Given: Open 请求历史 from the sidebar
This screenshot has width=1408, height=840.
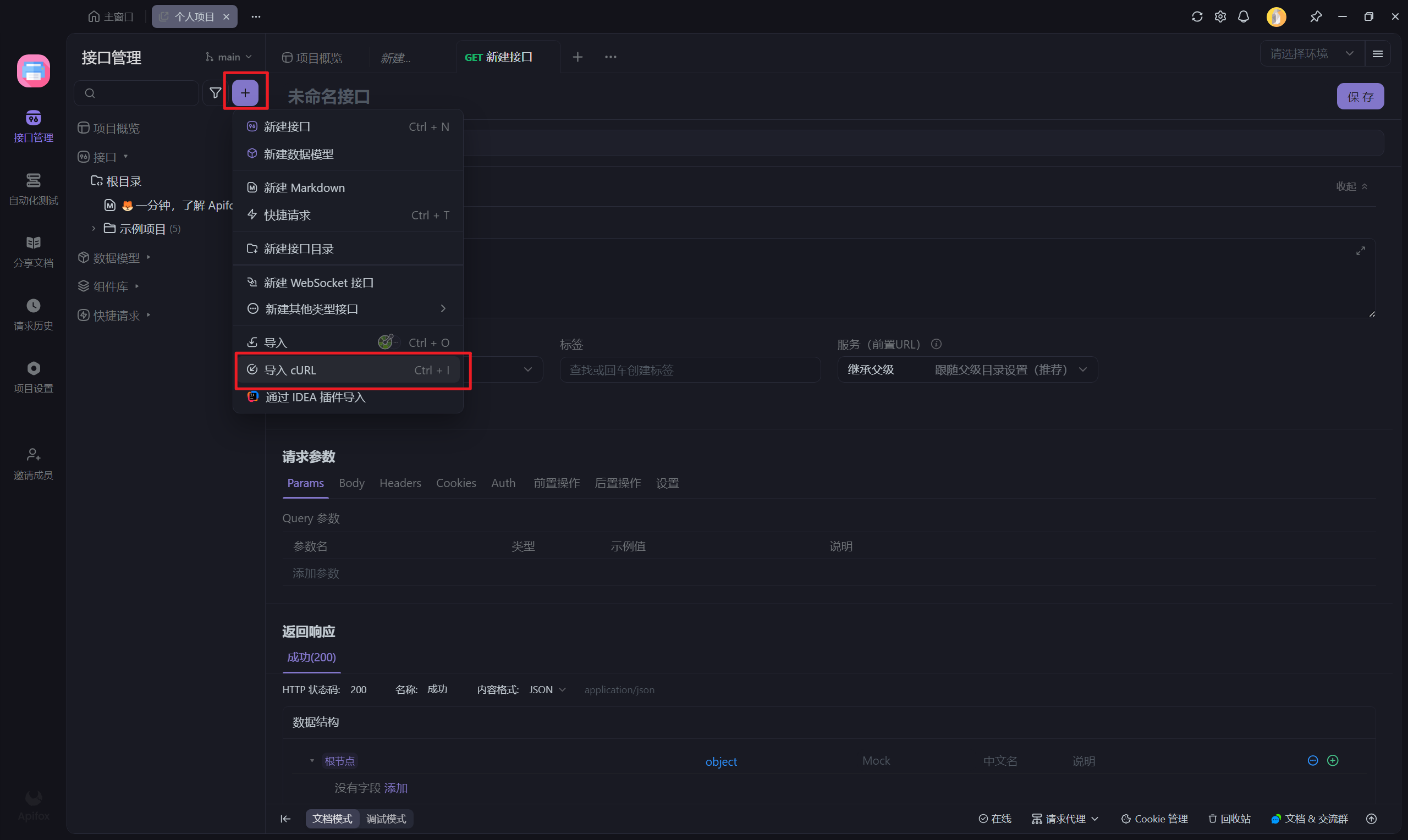Looking at the screenshot, I should pyautogui.click(x=33, y=314).
